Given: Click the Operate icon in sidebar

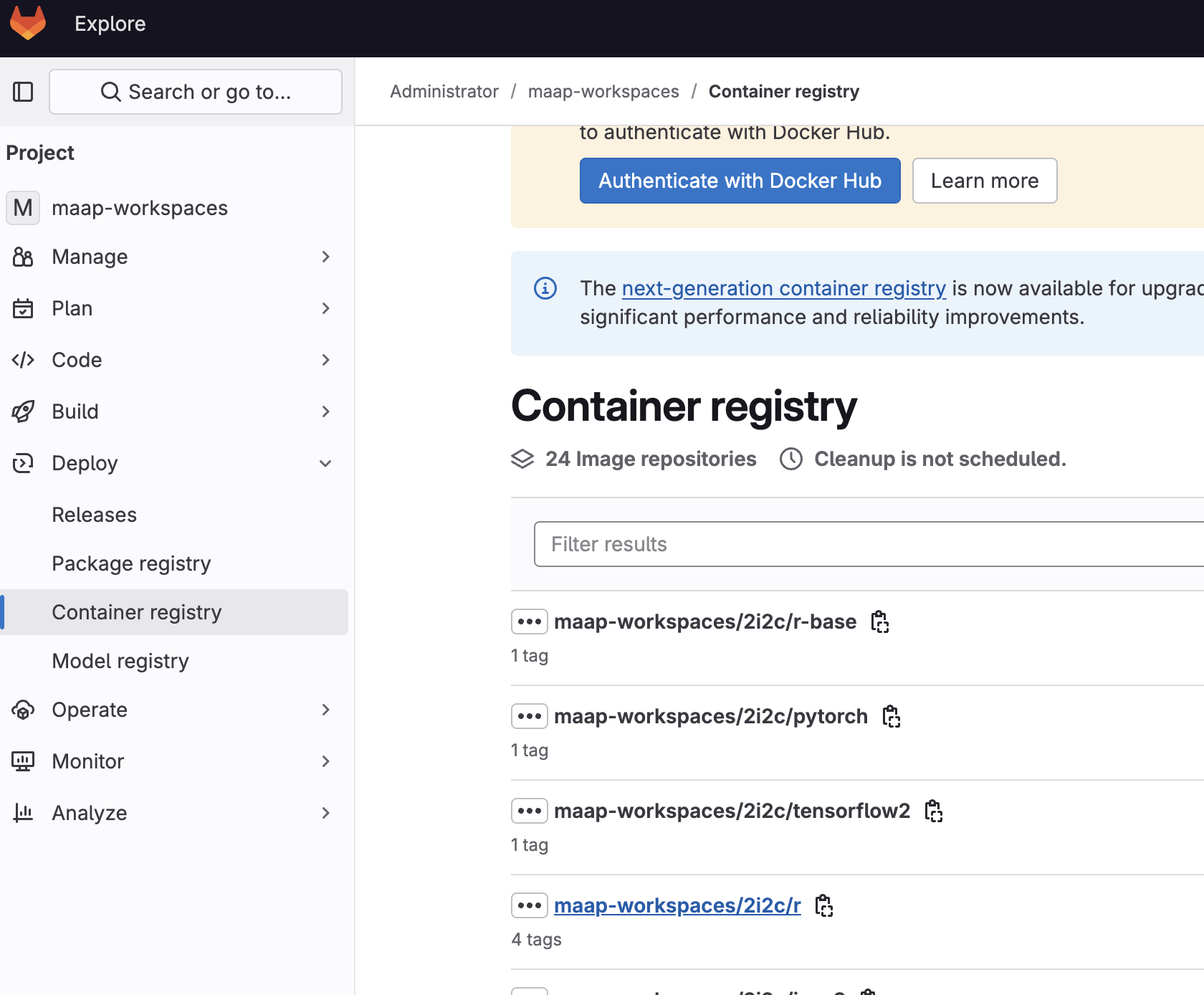Looking at the screenshot, I should 23,710.
